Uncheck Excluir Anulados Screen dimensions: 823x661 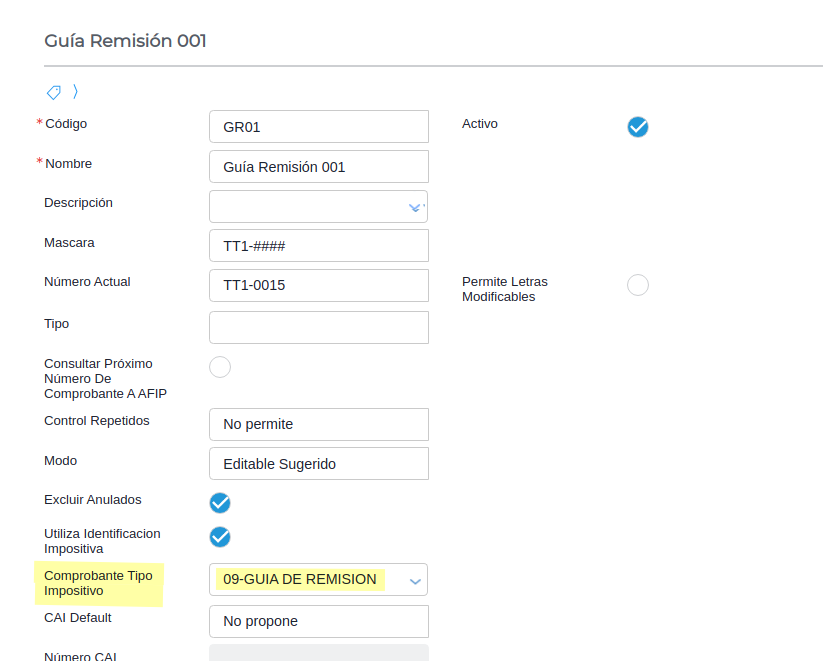click(220, 502)
